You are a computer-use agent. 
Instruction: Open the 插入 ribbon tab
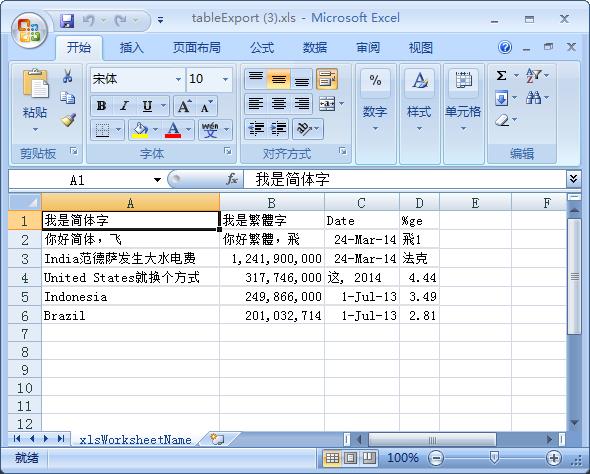click(x=132, y=48)
